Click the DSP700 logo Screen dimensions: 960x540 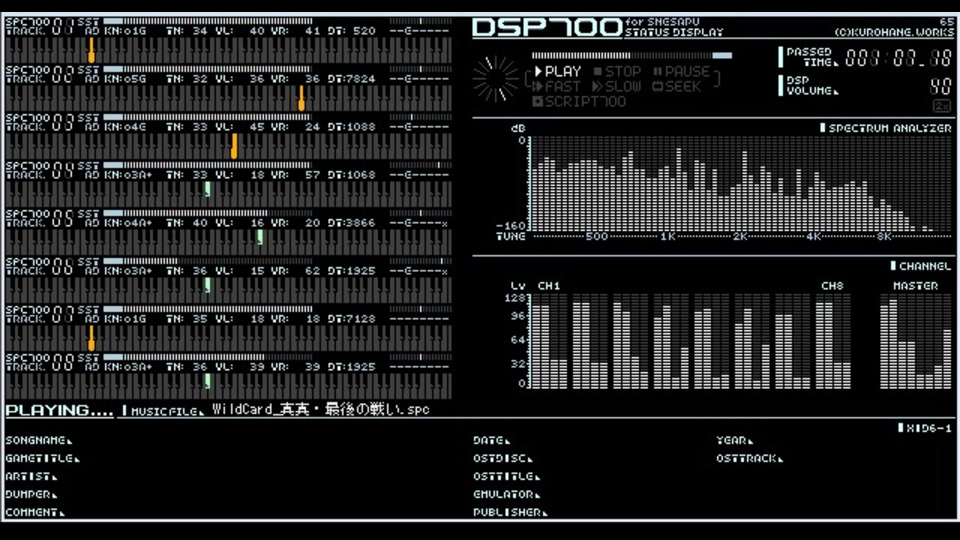[547, 28]
